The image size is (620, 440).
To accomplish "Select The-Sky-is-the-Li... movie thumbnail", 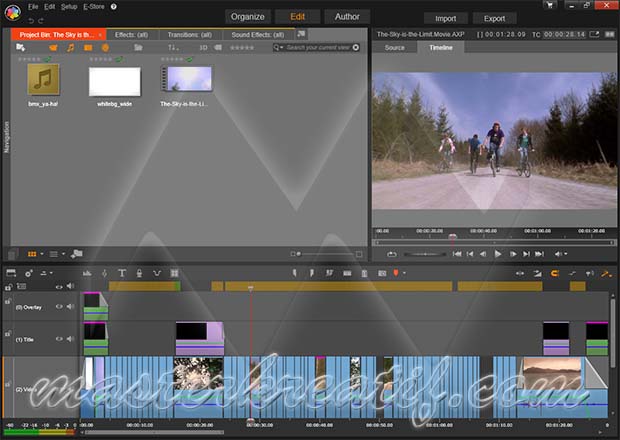I will click(186, 79).
